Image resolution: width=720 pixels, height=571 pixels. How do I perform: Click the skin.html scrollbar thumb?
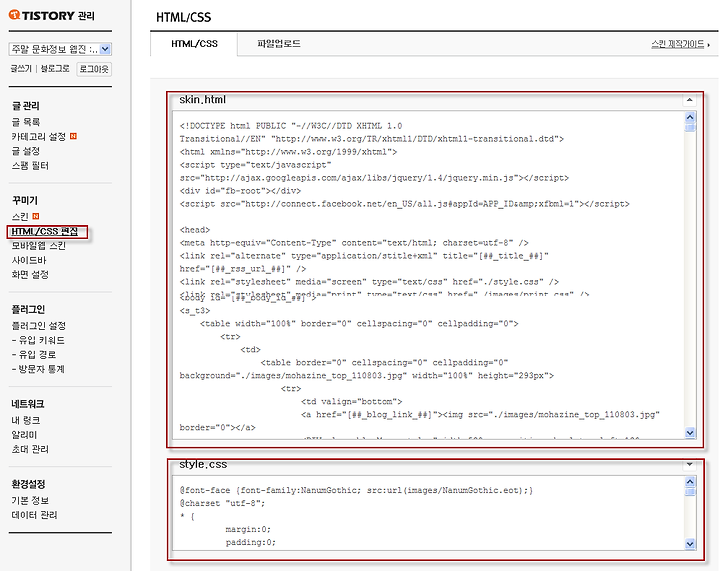[690, 127]
